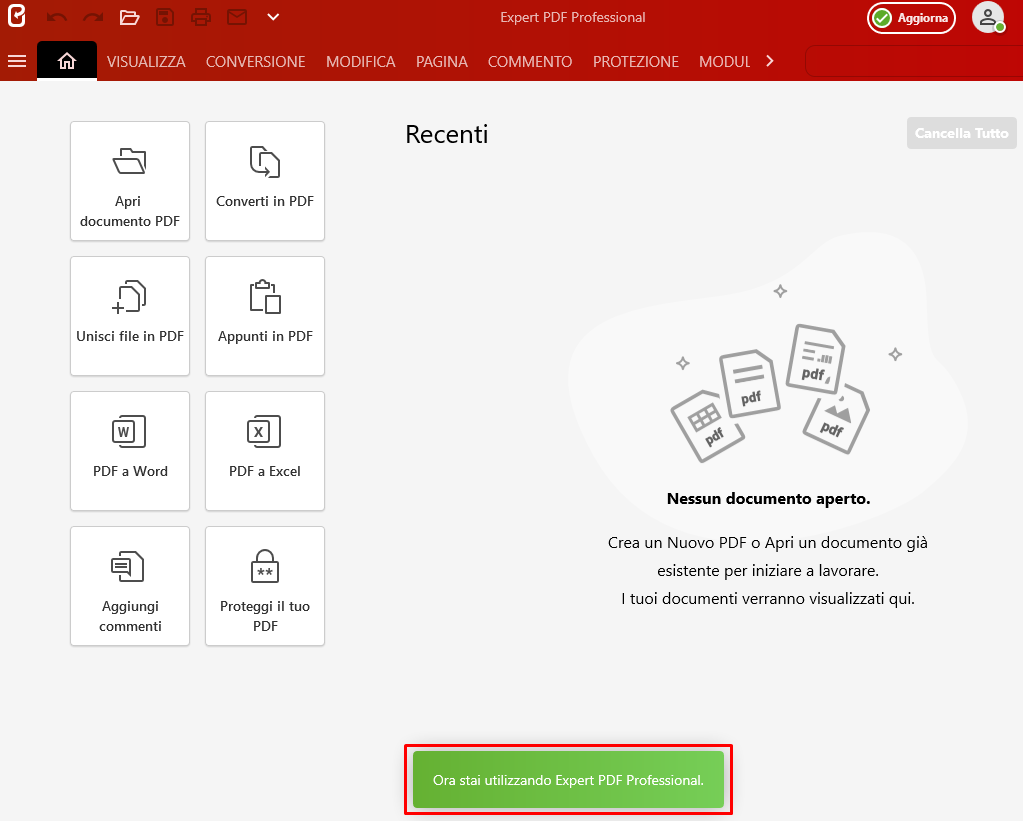This screenshot has width=1023, height=821.
Task: Click the Unisci file in PDF tile
Action: (x=130, y=316)
